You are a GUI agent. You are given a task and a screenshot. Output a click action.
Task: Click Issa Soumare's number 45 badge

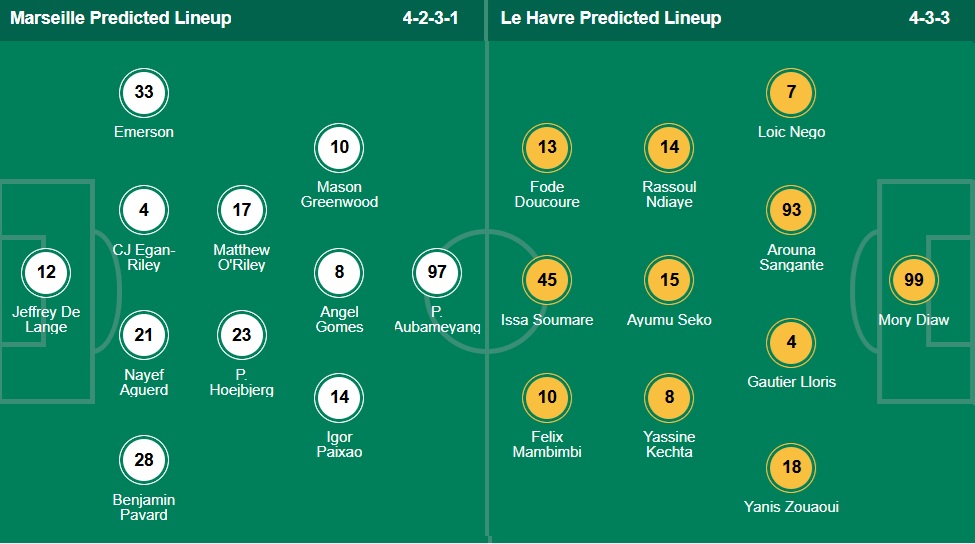click(x=547, y=280)
